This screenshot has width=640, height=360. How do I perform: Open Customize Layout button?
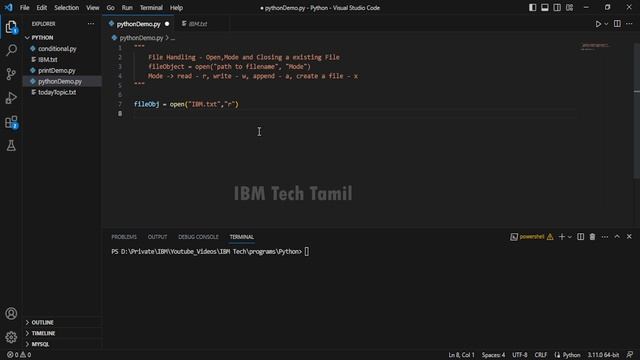click(x=569, y=8)
